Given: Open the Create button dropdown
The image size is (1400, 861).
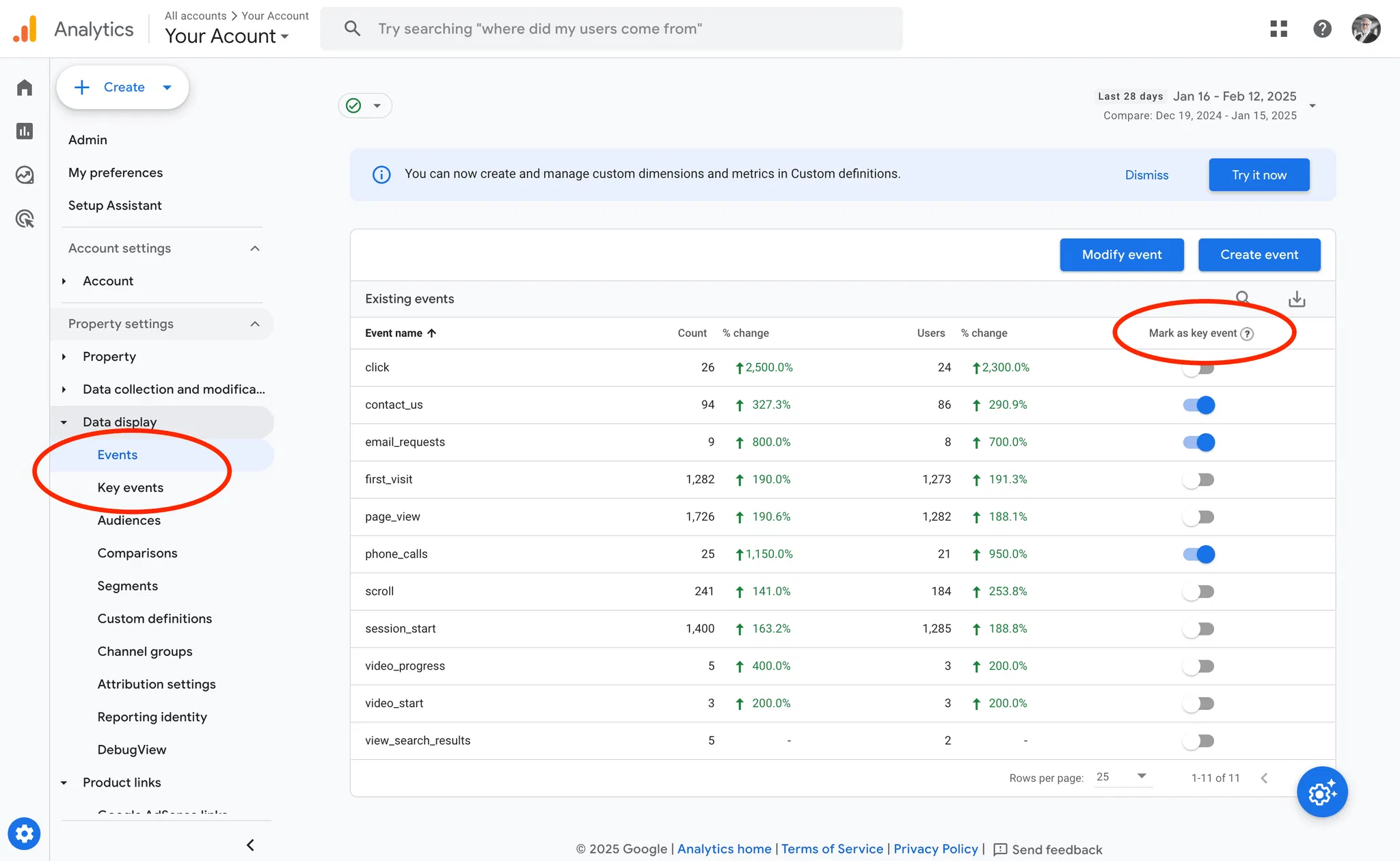Looking at the screenshot, I should tap(167, 87).
